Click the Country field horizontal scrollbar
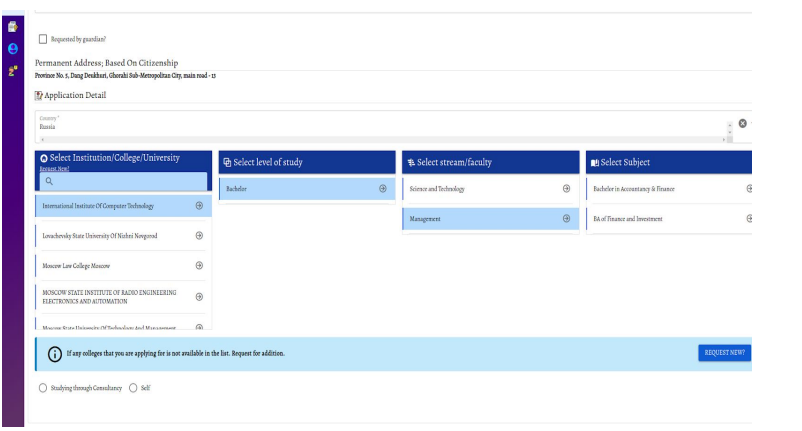 coord(383,140)
